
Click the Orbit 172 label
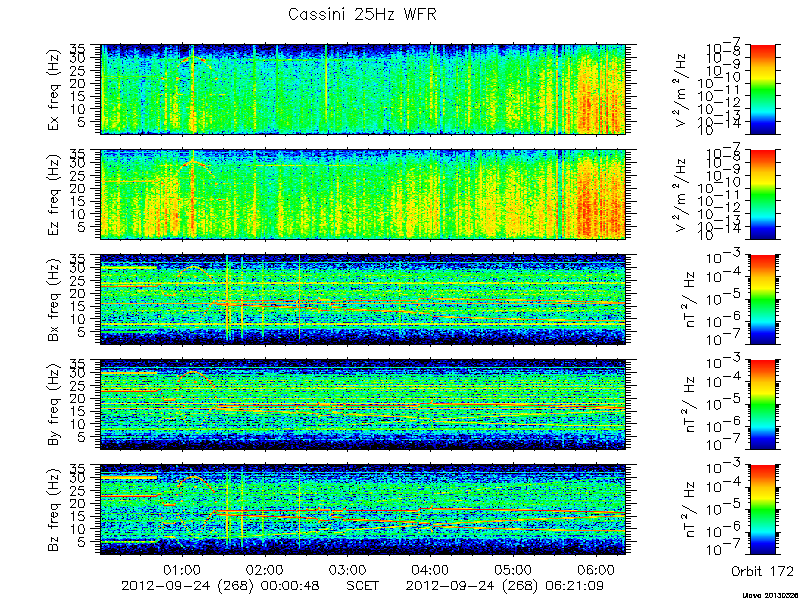762,570
